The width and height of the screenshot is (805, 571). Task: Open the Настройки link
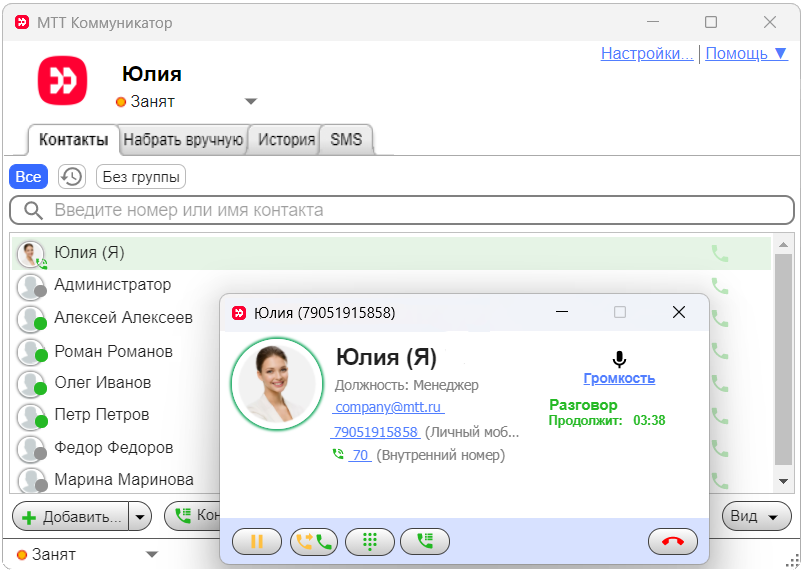click(x=646, y=54)
